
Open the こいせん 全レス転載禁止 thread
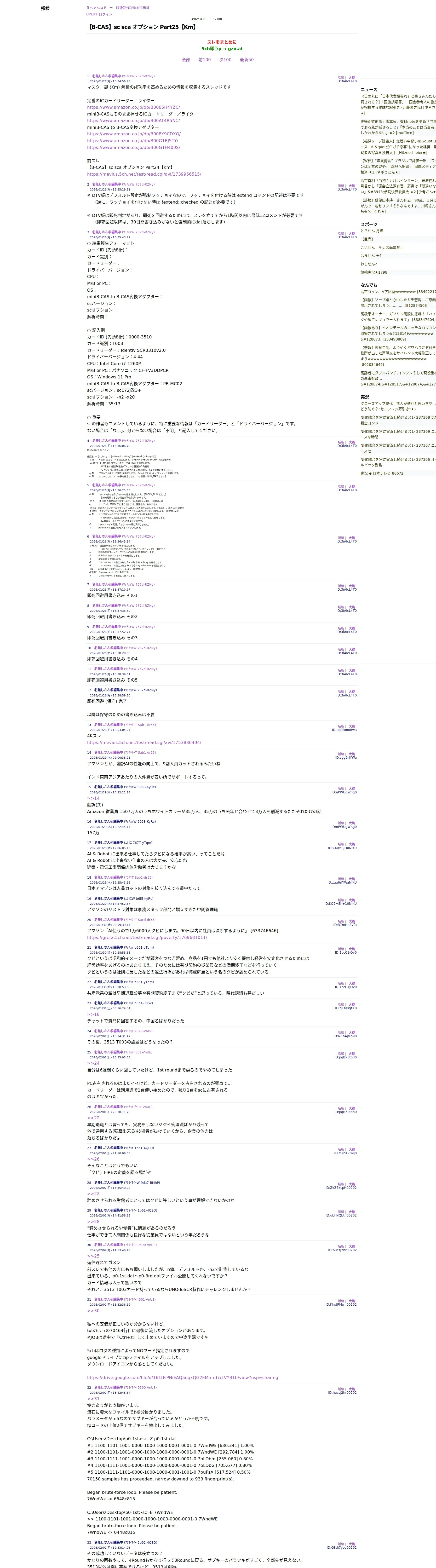coord(382,248)
